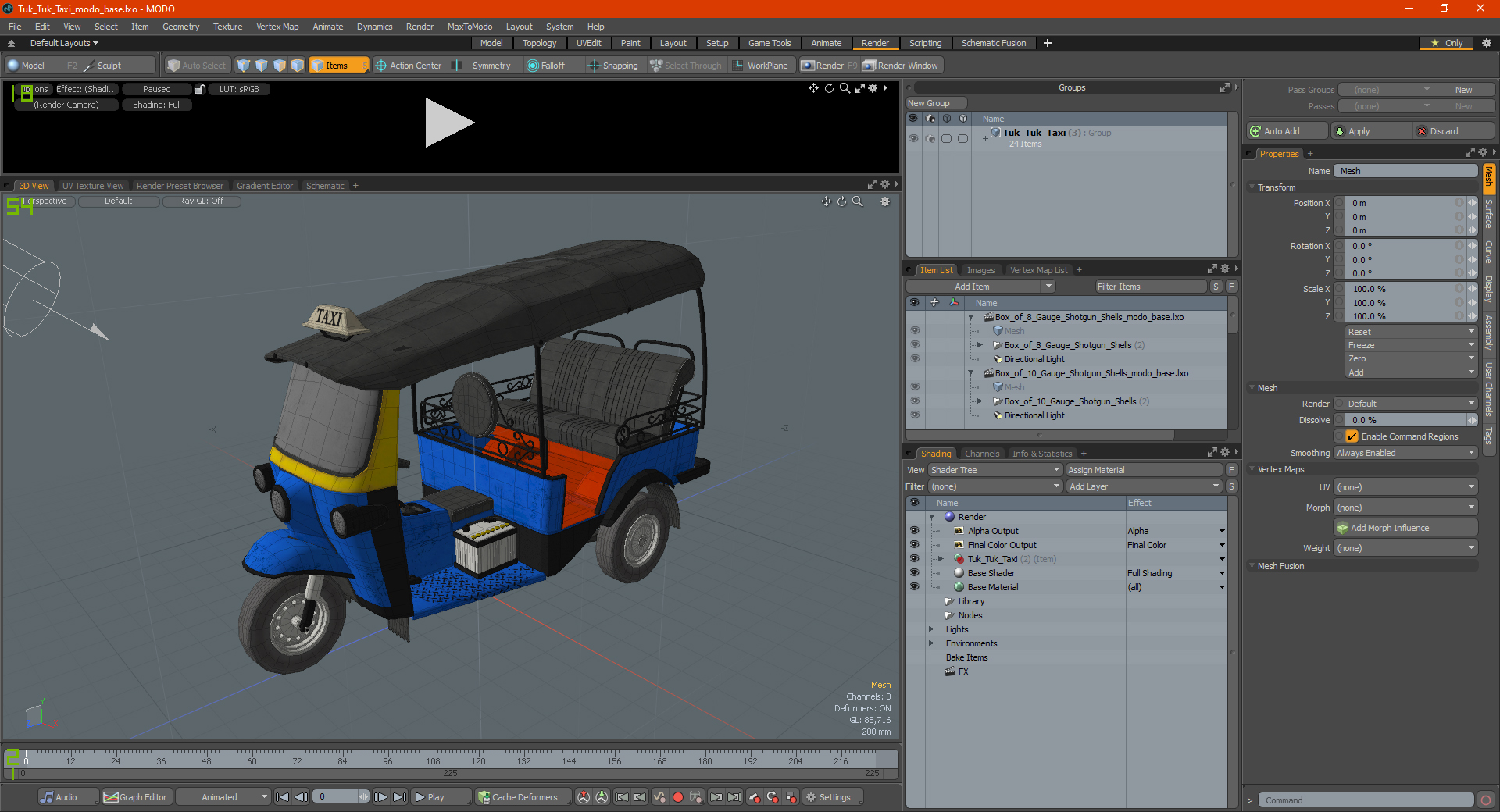Click New button for Pass Groups
Viewport: 1500px width, 812px height.
1464,90
